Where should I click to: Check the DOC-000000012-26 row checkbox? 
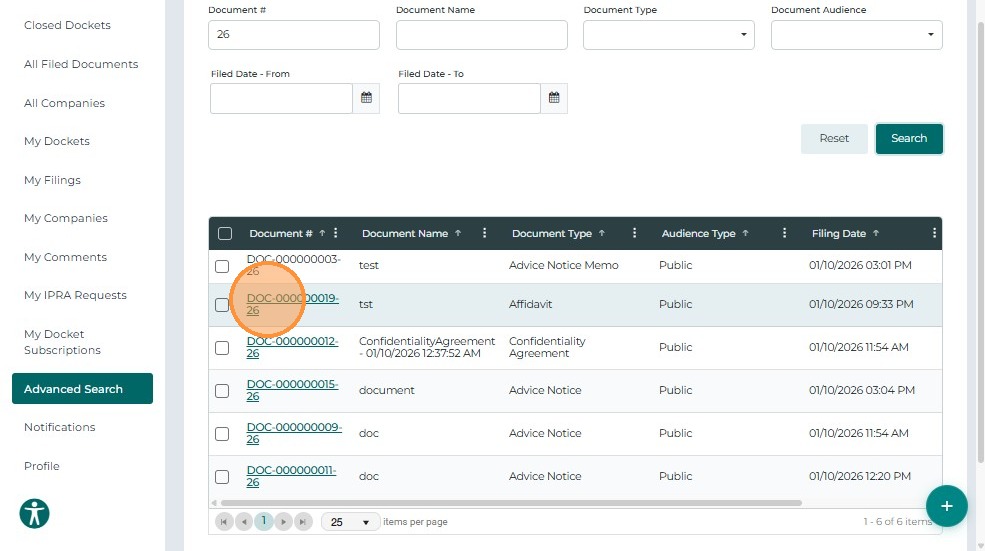click(222, 347)
